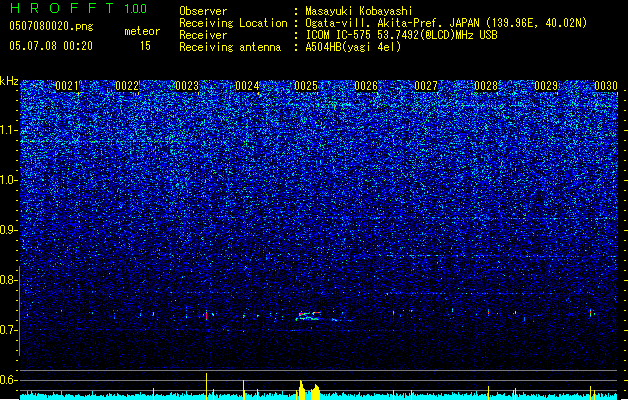The image size is (629, 400).
Task: Click the meteor count 15
Action: coord(145,46)
